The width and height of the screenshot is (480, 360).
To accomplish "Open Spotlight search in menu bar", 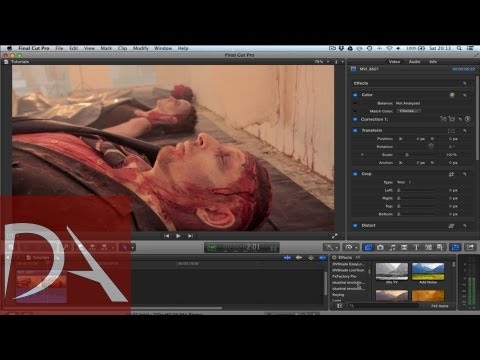I will [459, 48].
